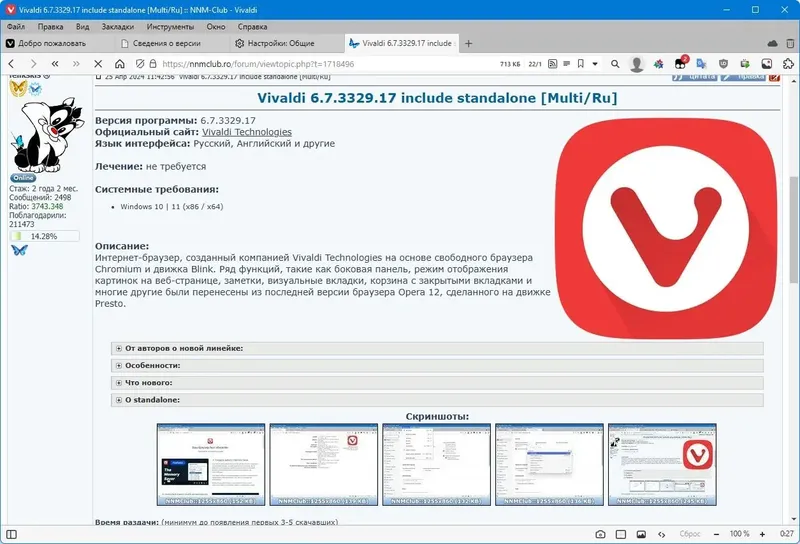Go to the Home page
Viewport: 800px width, 544px height.
click(119, 64)
